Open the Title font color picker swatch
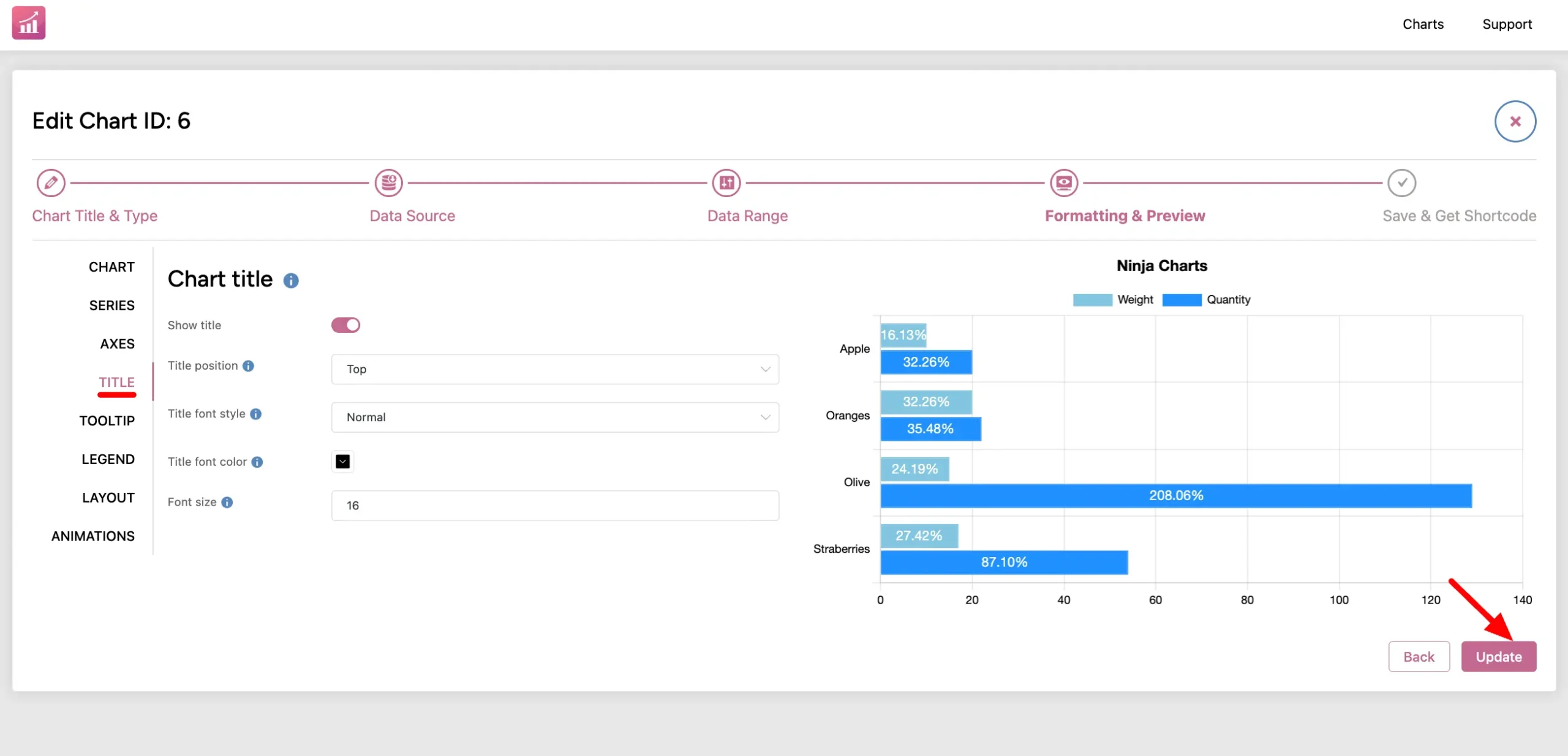Screen dimensions: 1568x756 (343, 462)
